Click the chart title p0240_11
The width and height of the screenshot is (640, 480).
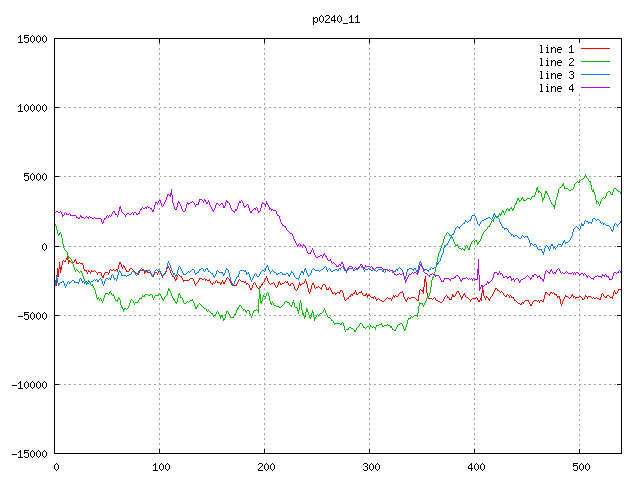pos(337,17)
